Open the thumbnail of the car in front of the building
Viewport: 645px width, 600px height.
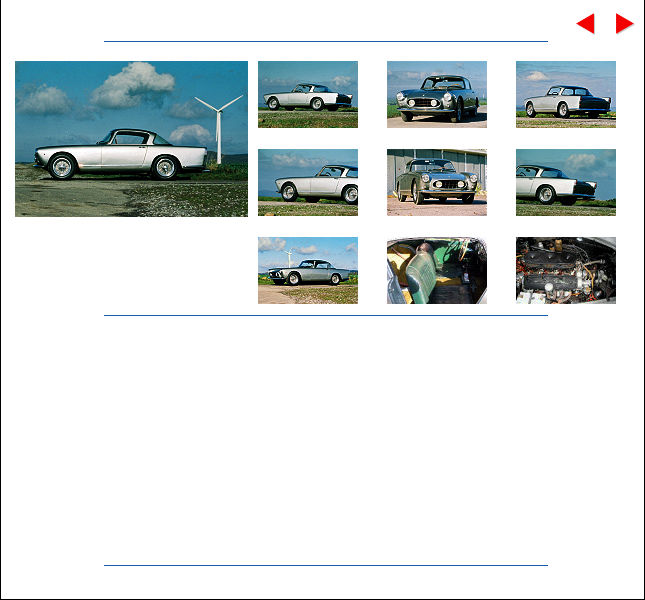tap(437, 183)
